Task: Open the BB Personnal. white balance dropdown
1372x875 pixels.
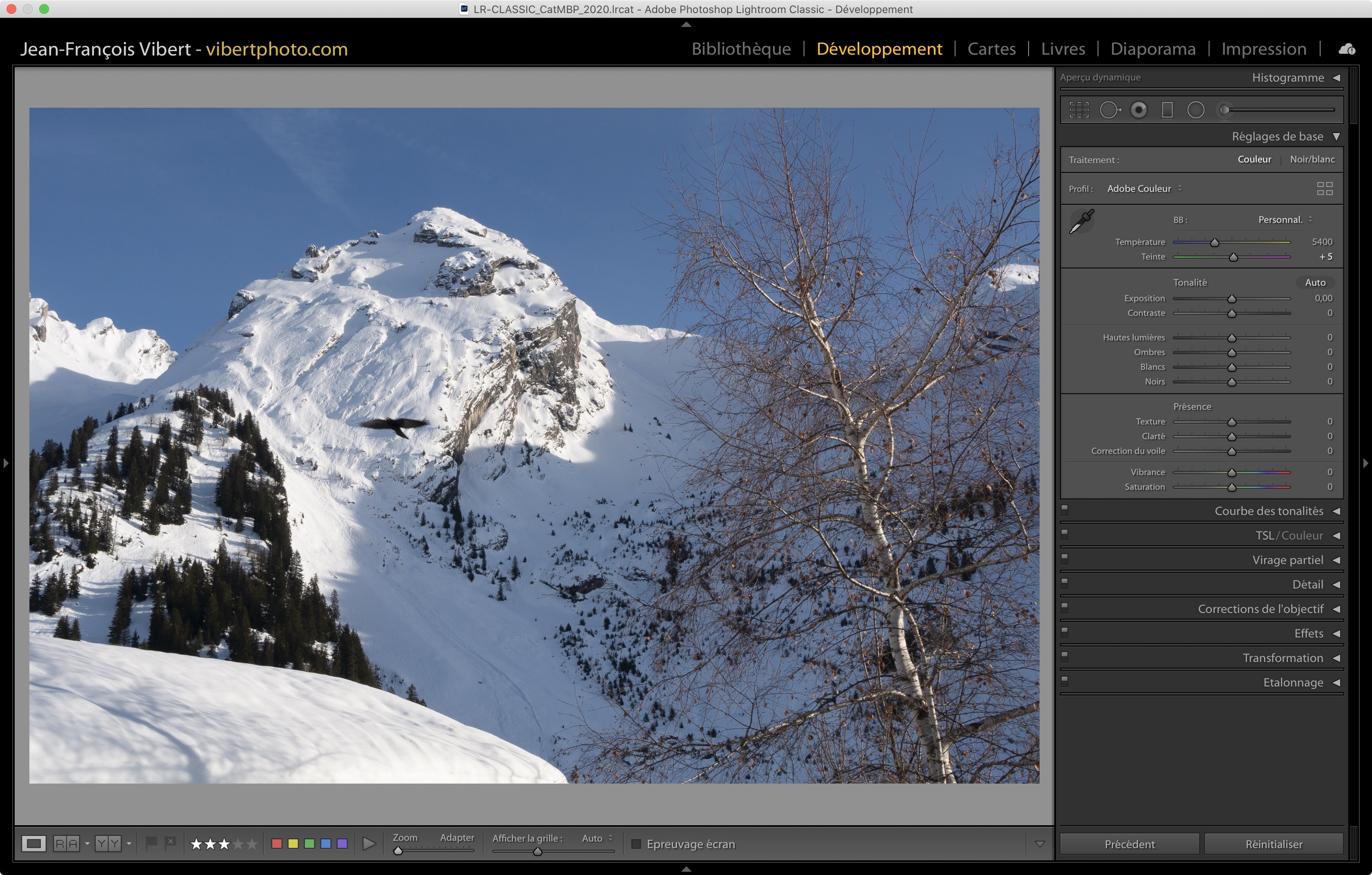Action: point(1284,220)
